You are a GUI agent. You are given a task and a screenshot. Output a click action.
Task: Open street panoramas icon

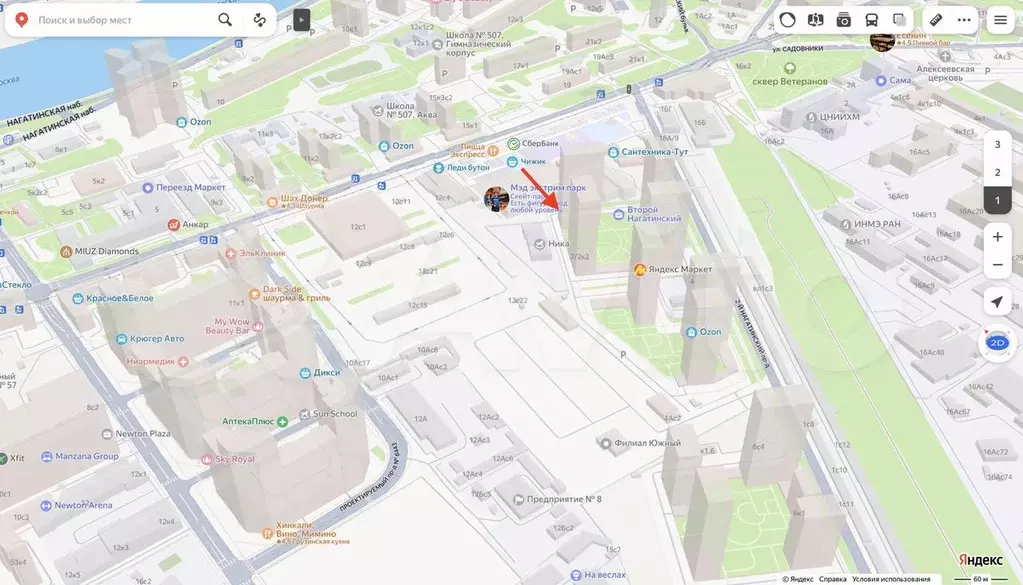(x=816, y=20)
